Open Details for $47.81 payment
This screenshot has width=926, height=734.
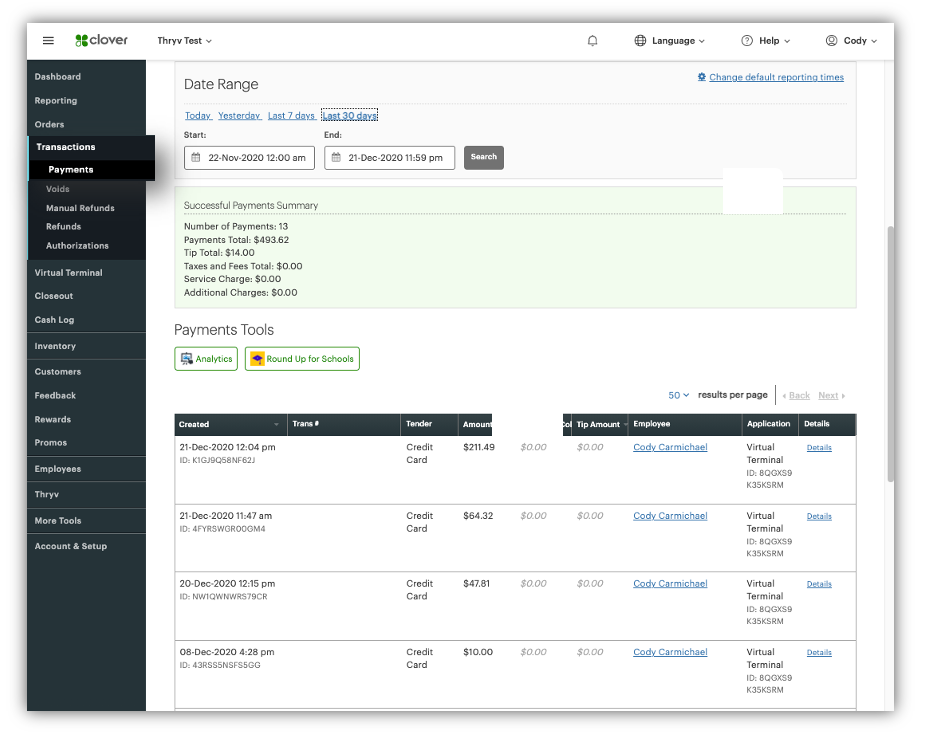click(819, 584)
